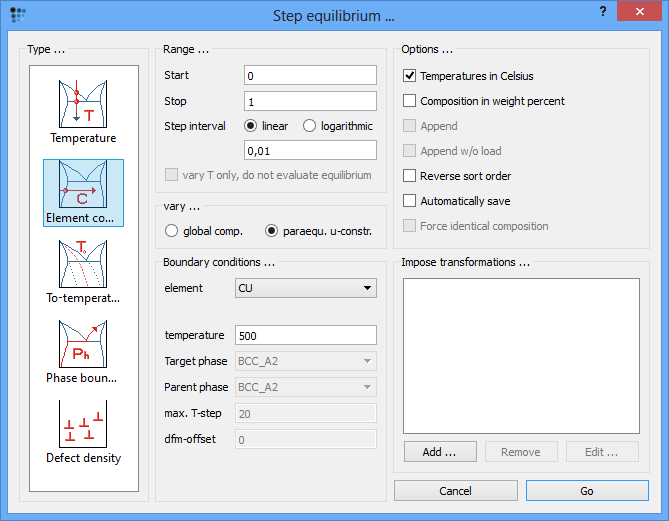Click the Cancel button

coord(455,491)
